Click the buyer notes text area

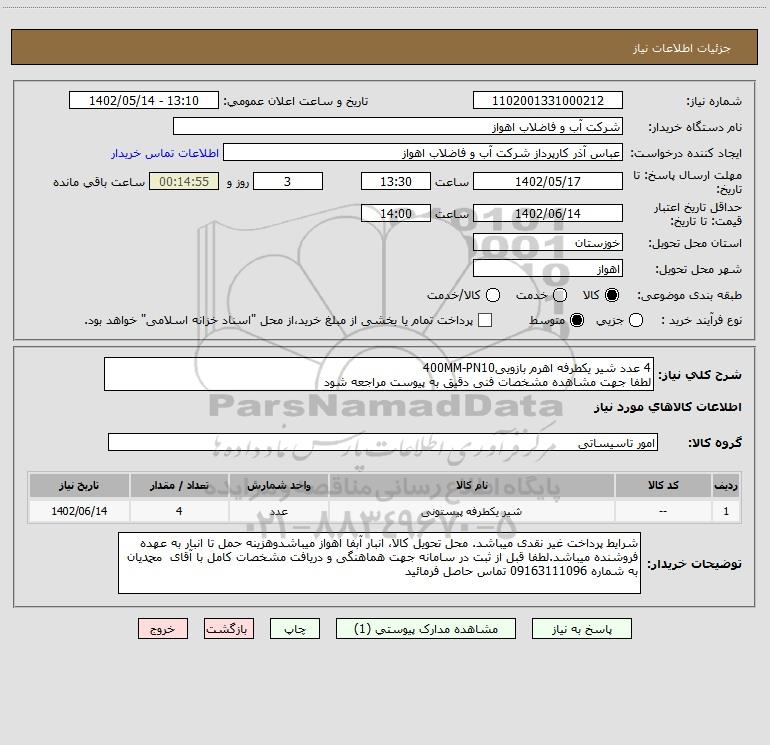coord(380,563)
